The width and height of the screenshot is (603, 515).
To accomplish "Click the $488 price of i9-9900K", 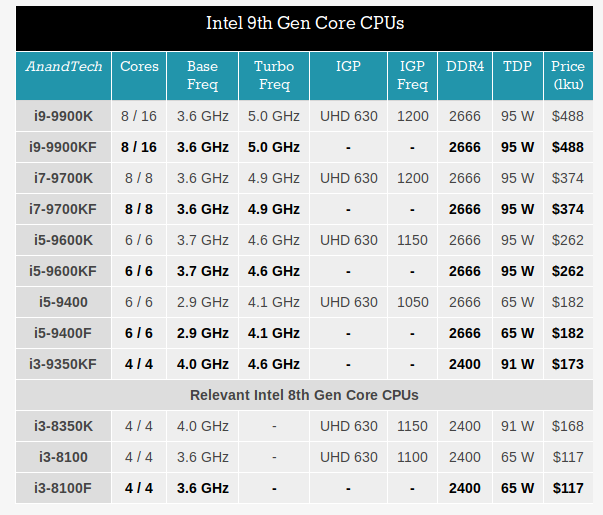I will point(568,116).
